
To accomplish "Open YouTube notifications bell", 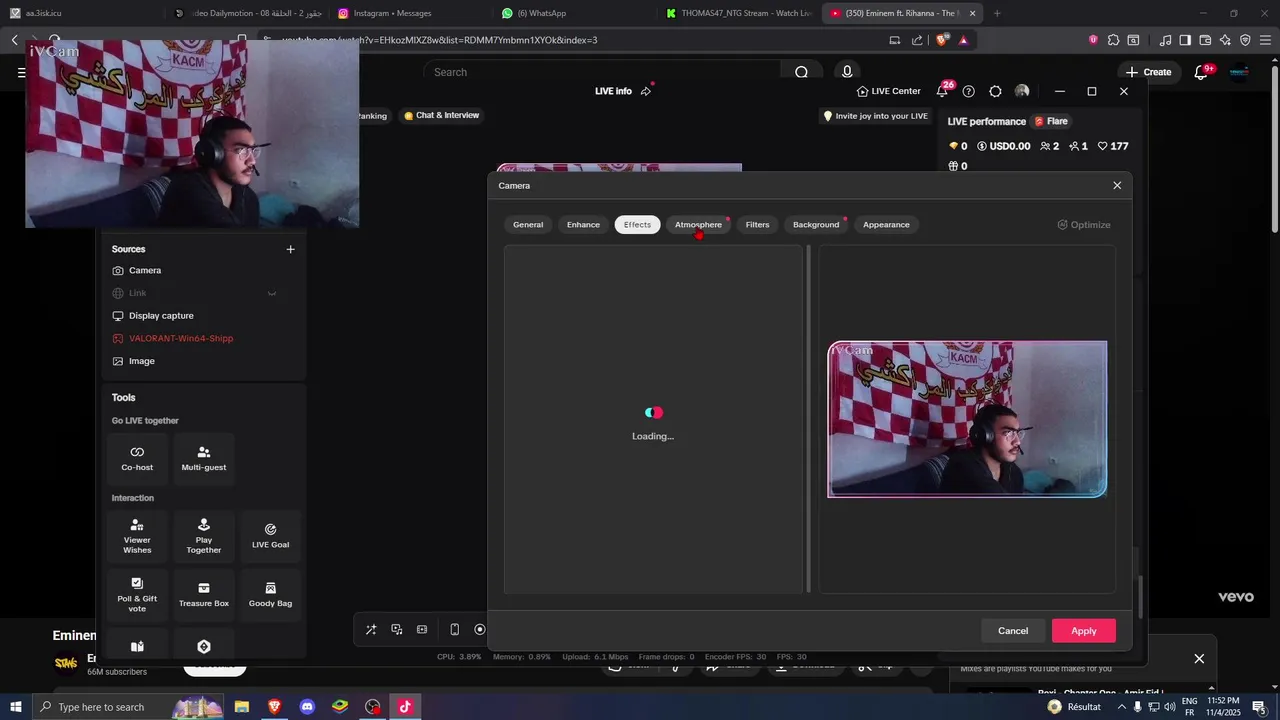I will pos(1202,72).
